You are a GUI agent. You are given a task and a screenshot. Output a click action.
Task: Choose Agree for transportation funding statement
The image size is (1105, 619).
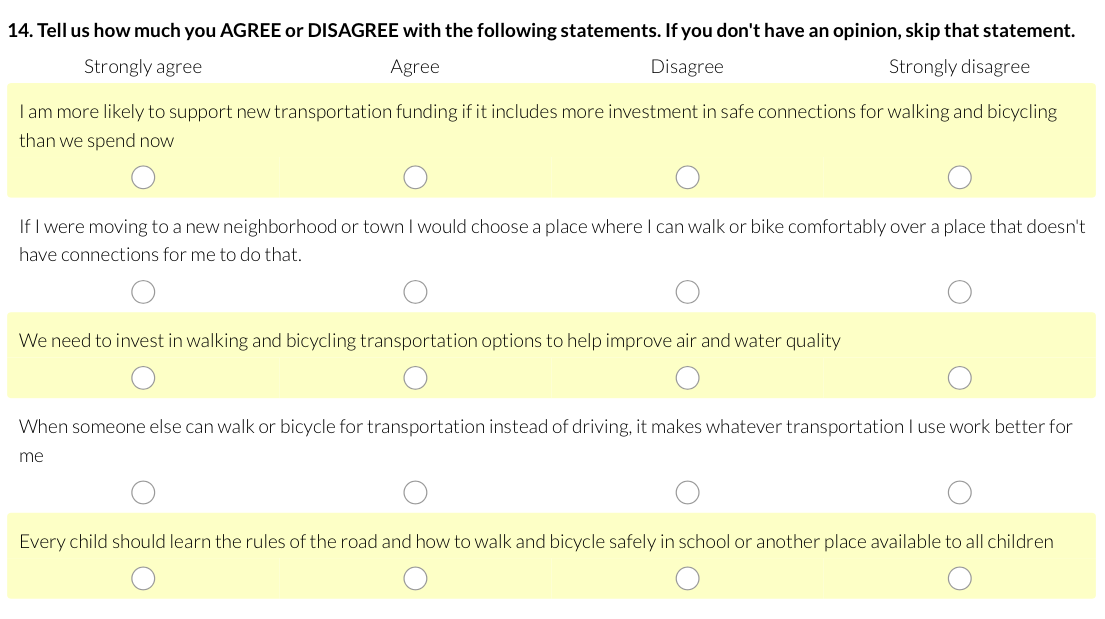(416, 177)
